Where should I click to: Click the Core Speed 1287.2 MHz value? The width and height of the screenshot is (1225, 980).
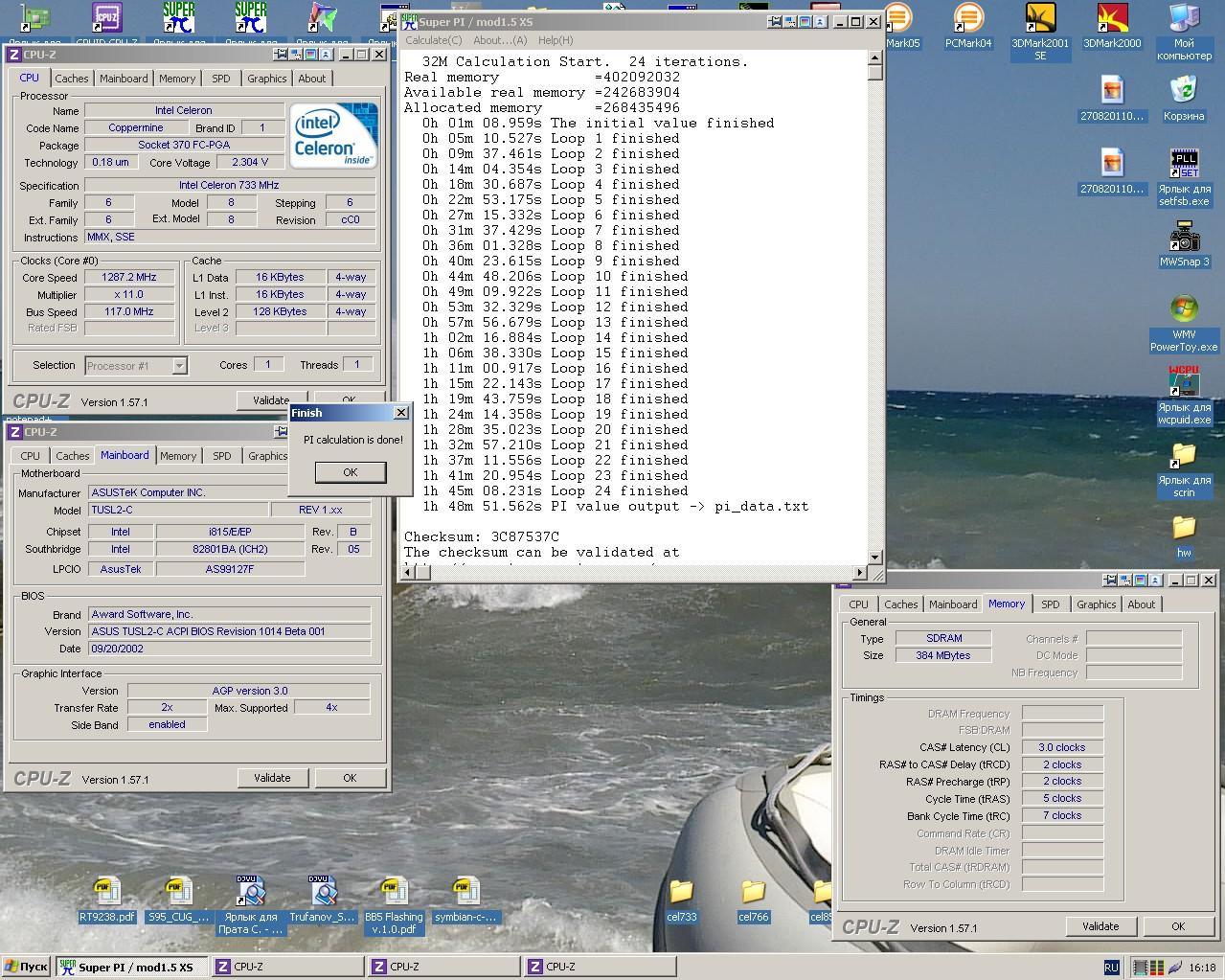point(130,278)
